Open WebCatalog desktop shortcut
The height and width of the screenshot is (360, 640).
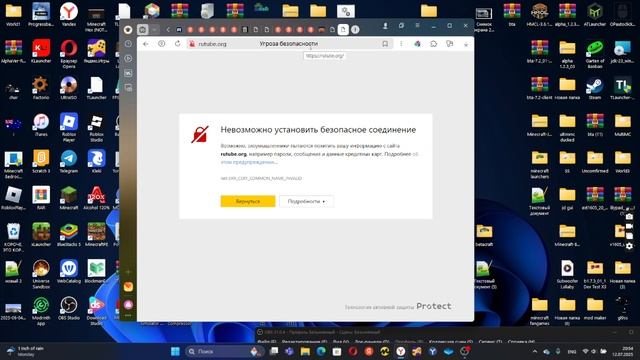[x=69, y=271]
